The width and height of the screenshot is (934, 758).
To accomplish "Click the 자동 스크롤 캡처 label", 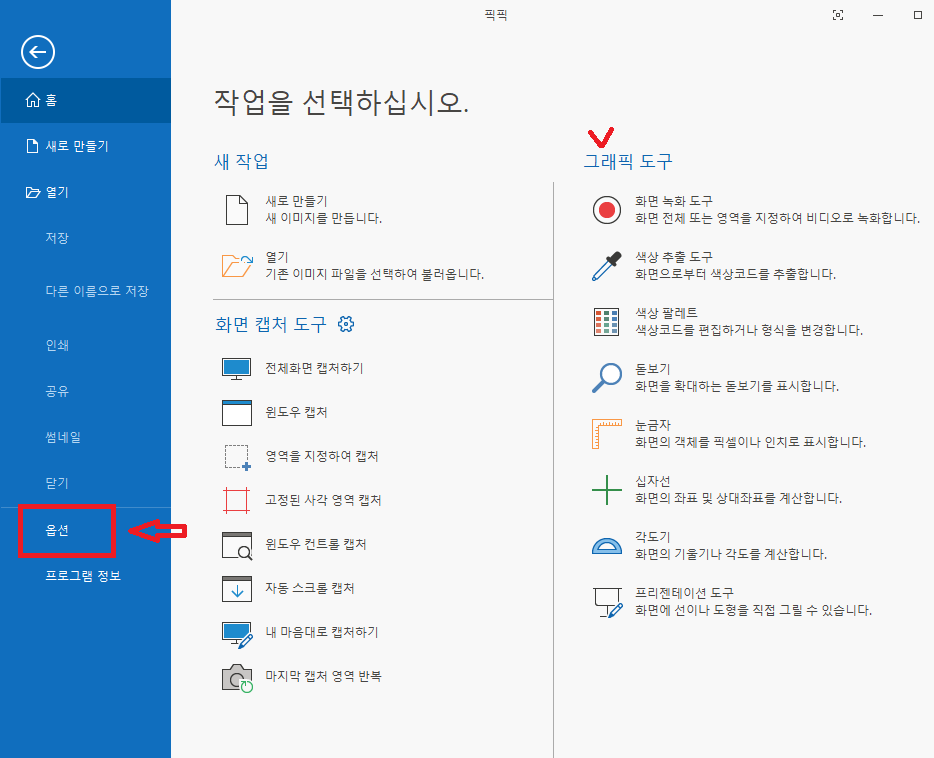I will click(310, 588).
